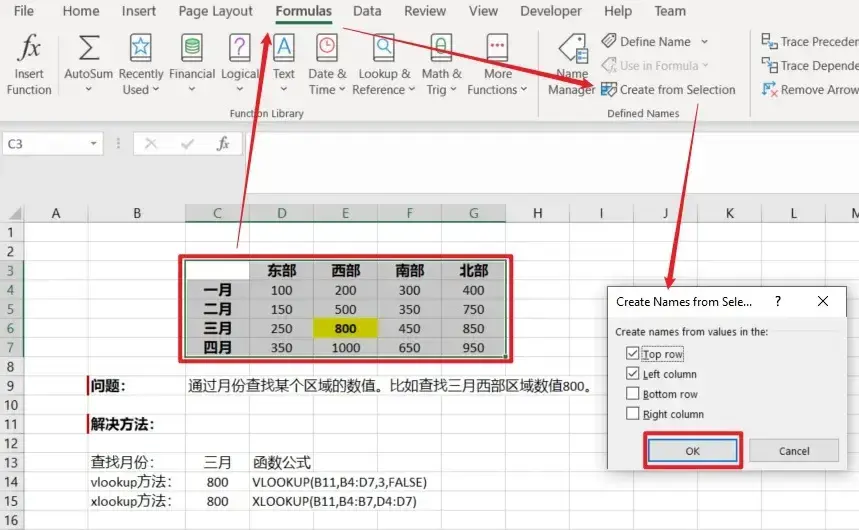Screen dimensions: 859x530
Task: Click the dialog help question mark
Action: coord(778,301)
